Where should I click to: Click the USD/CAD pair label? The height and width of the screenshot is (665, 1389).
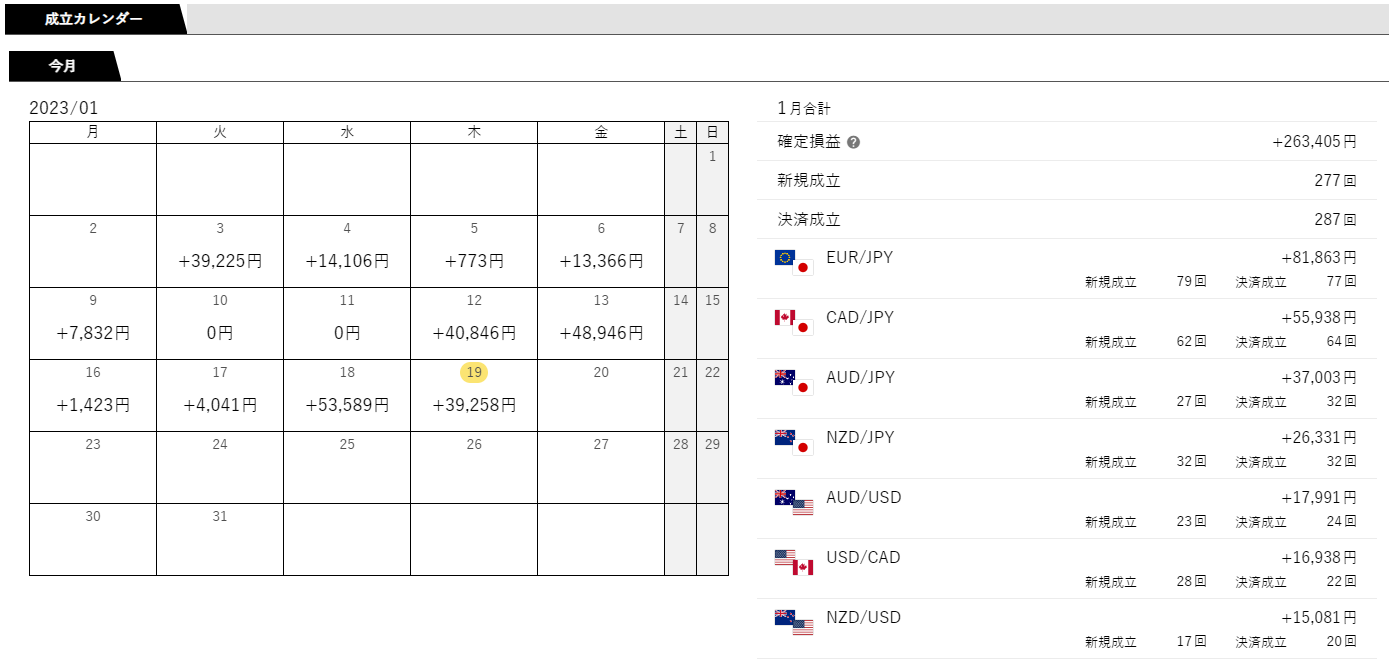[863, 557]
